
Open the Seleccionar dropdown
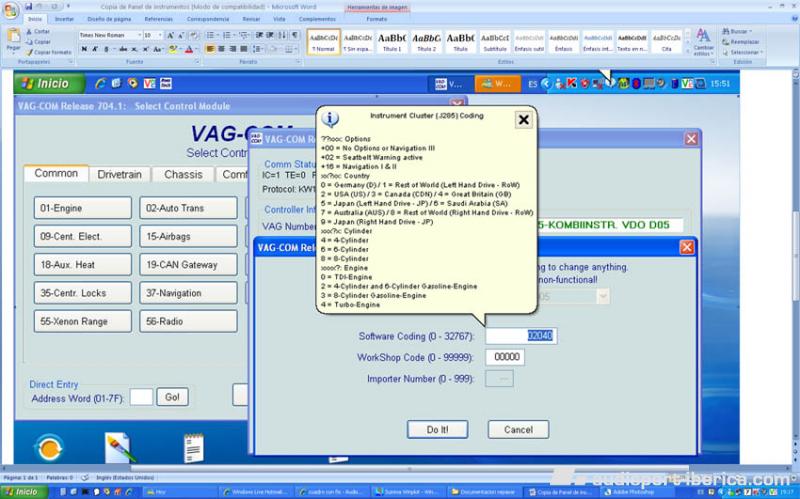pyautogui.click(x=743, y=52)
